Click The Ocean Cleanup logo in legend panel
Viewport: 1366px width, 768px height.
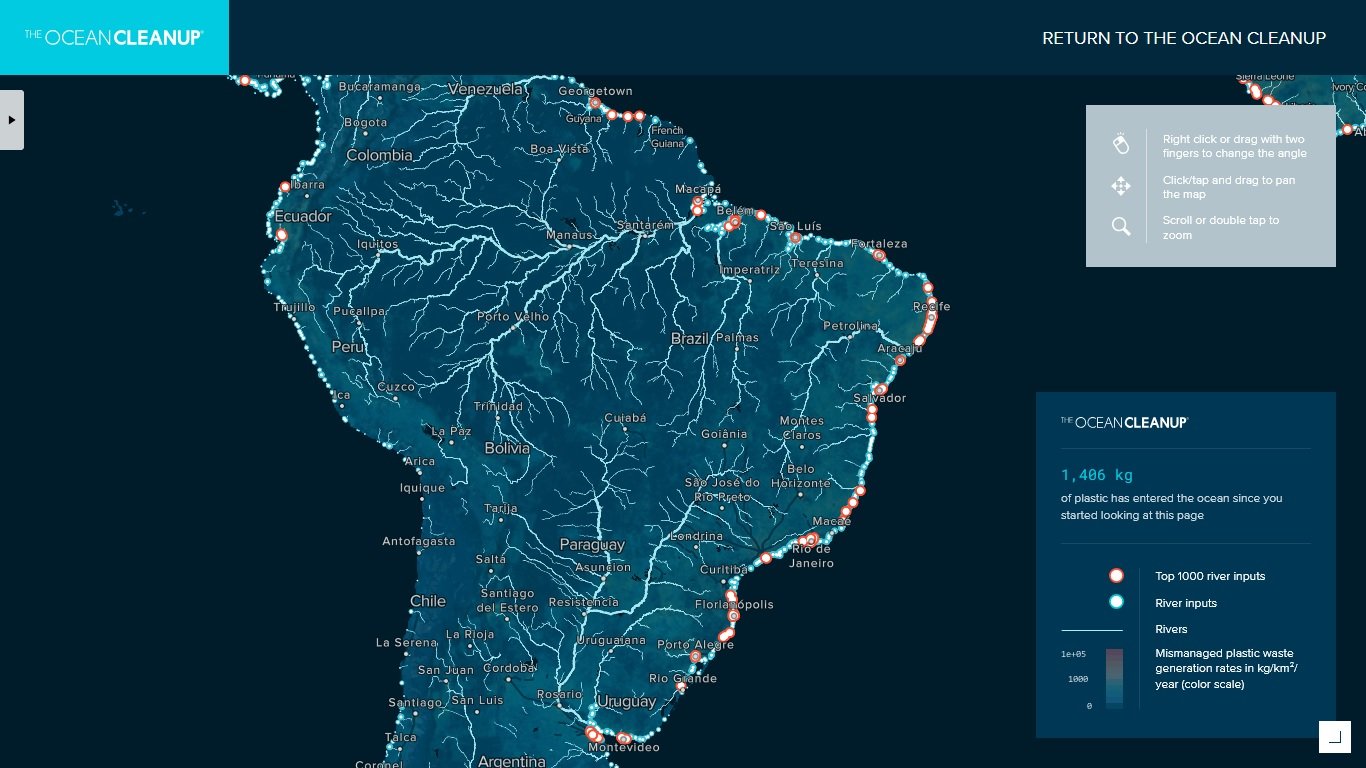[1124, 422]
